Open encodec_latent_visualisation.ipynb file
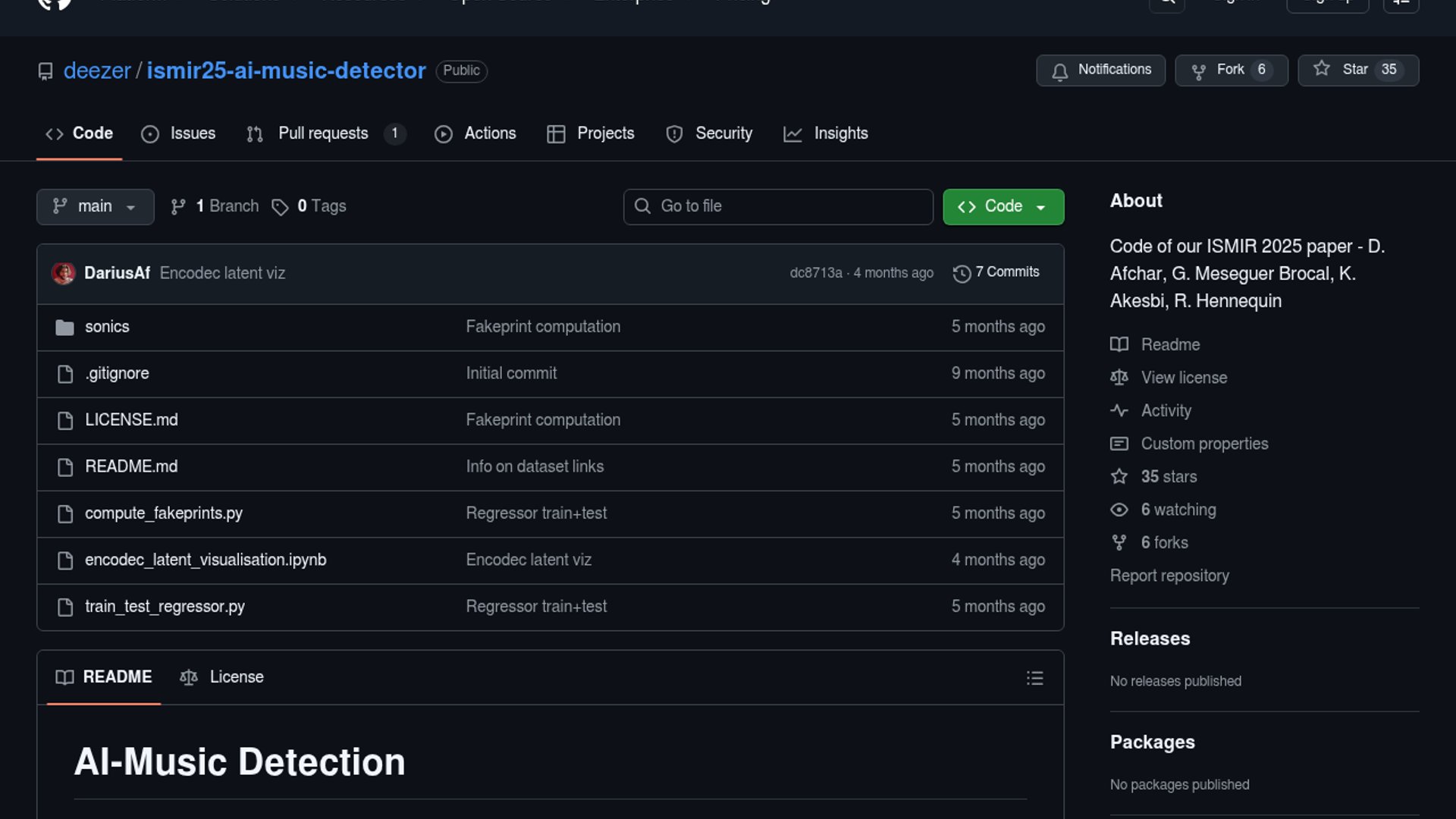Screen dimensions: 1456x819 tap(206, 560)
